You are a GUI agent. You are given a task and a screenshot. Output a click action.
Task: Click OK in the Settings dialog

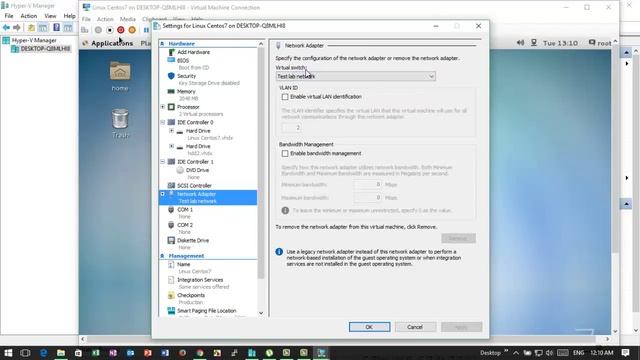pos(369,327)
